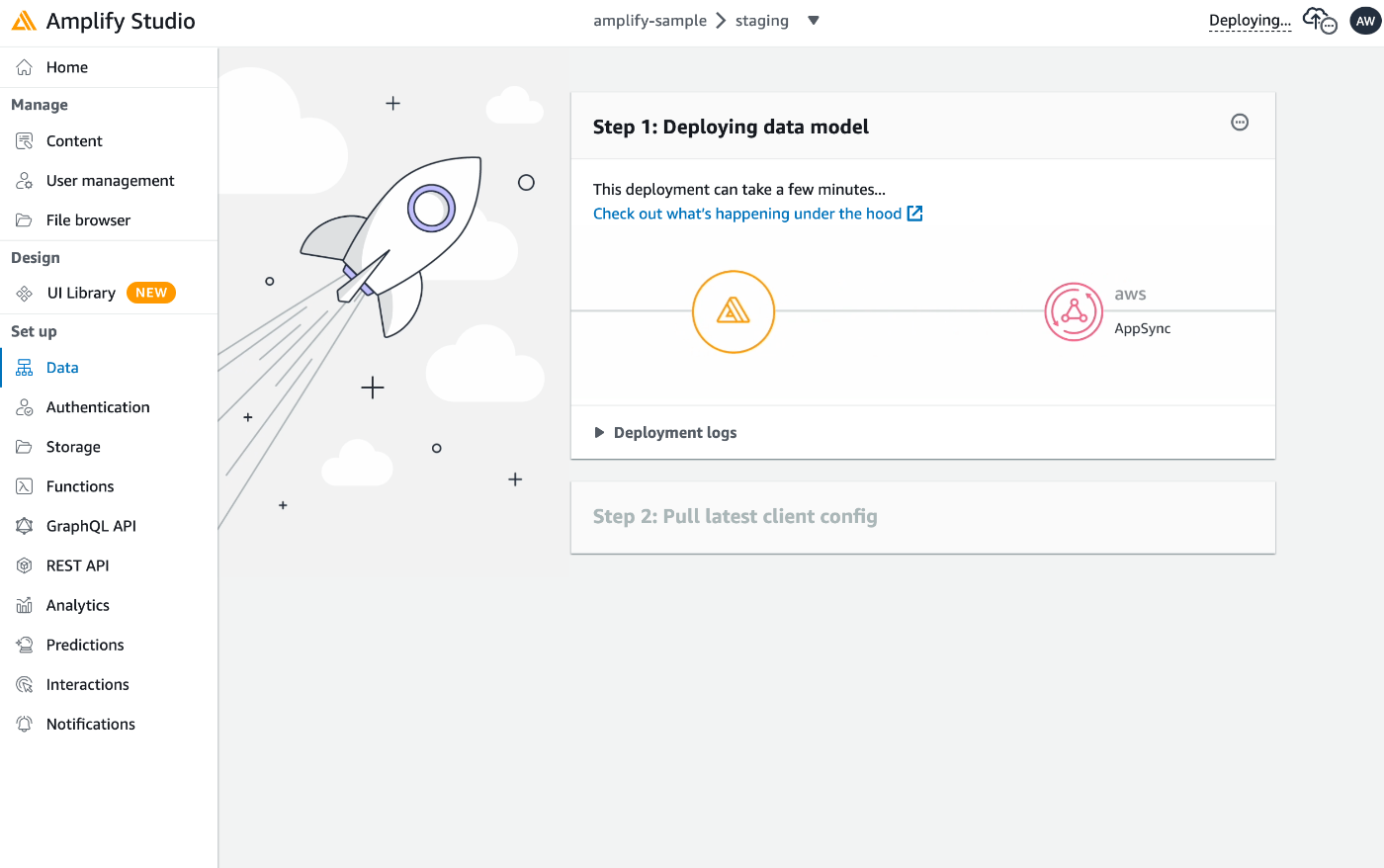Click 'Step 1: Deploying data model' heading
The image size is (1384, 868).
(x=731, y=127)
